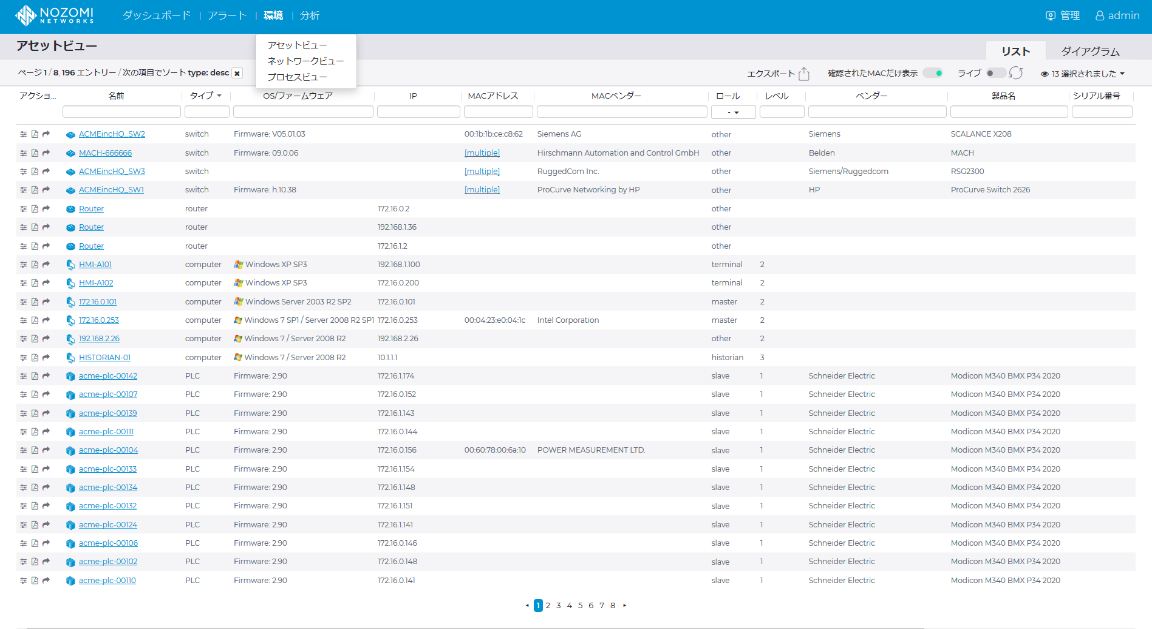Switch to the ダイアグラム tab
Image resolution: width=1152 pixels, height=629 pixels.
tap(1090, 51)
